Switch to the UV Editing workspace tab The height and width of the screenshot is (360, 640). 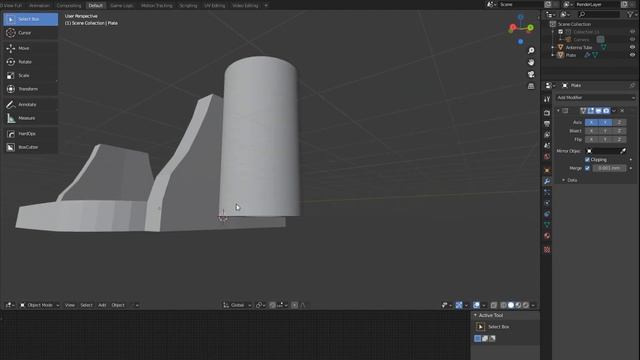pos(214,6)
